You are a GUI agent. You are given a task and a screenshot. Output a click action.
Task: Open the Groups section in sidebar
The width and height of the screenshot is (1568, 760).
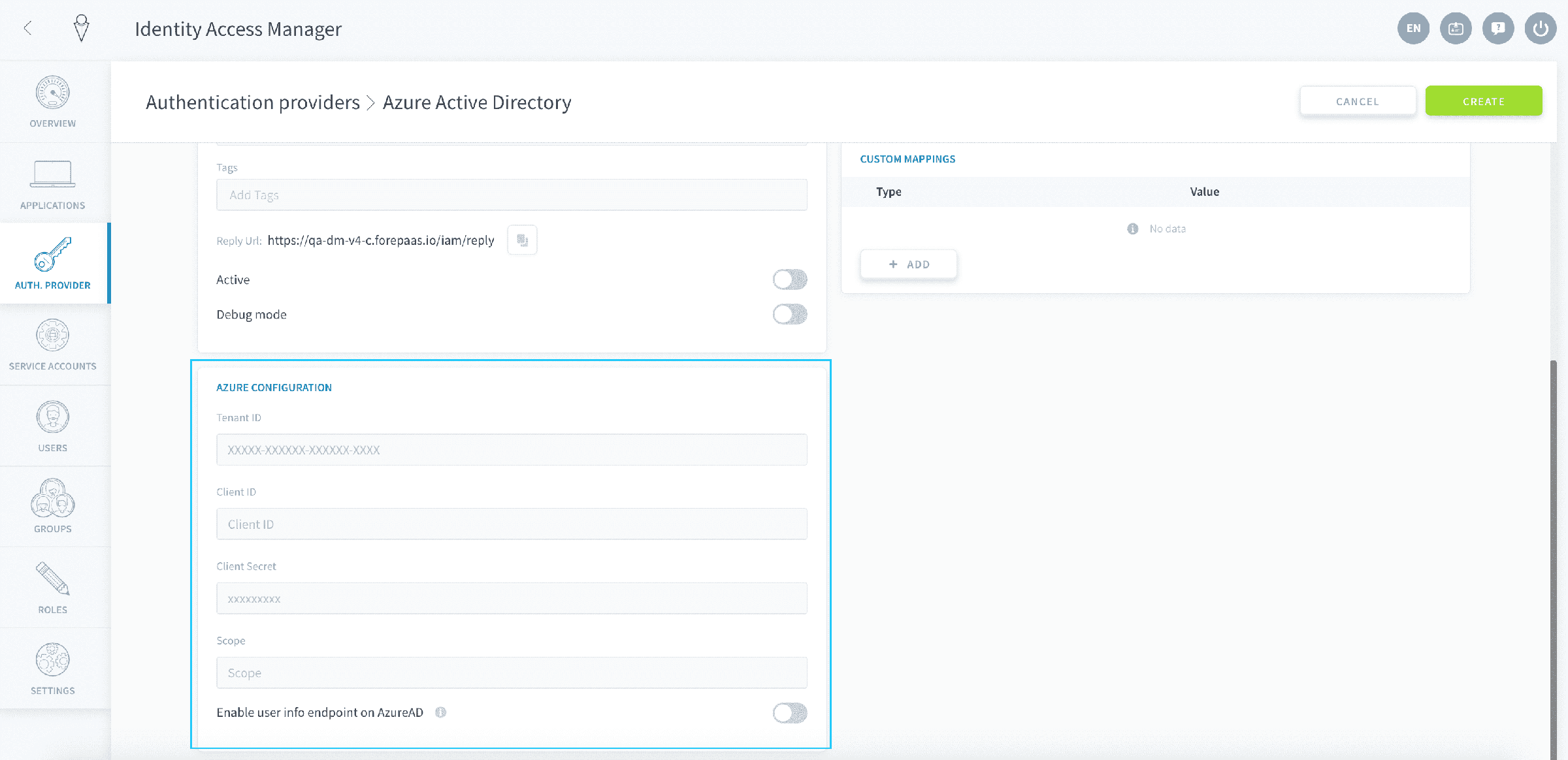coord(53,507)
